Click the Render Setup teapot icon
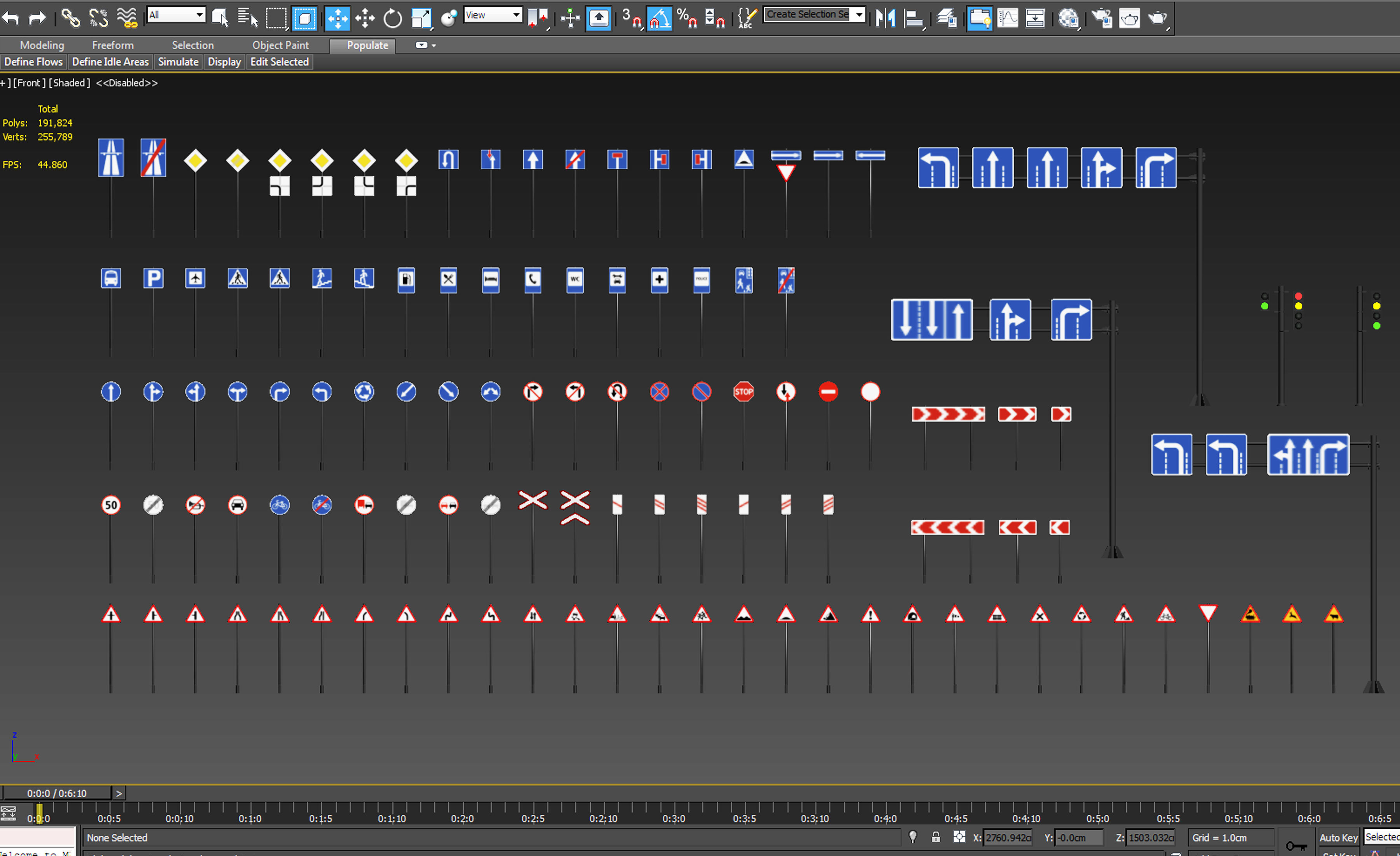The image size is (1400, 856). [1102, 18]
